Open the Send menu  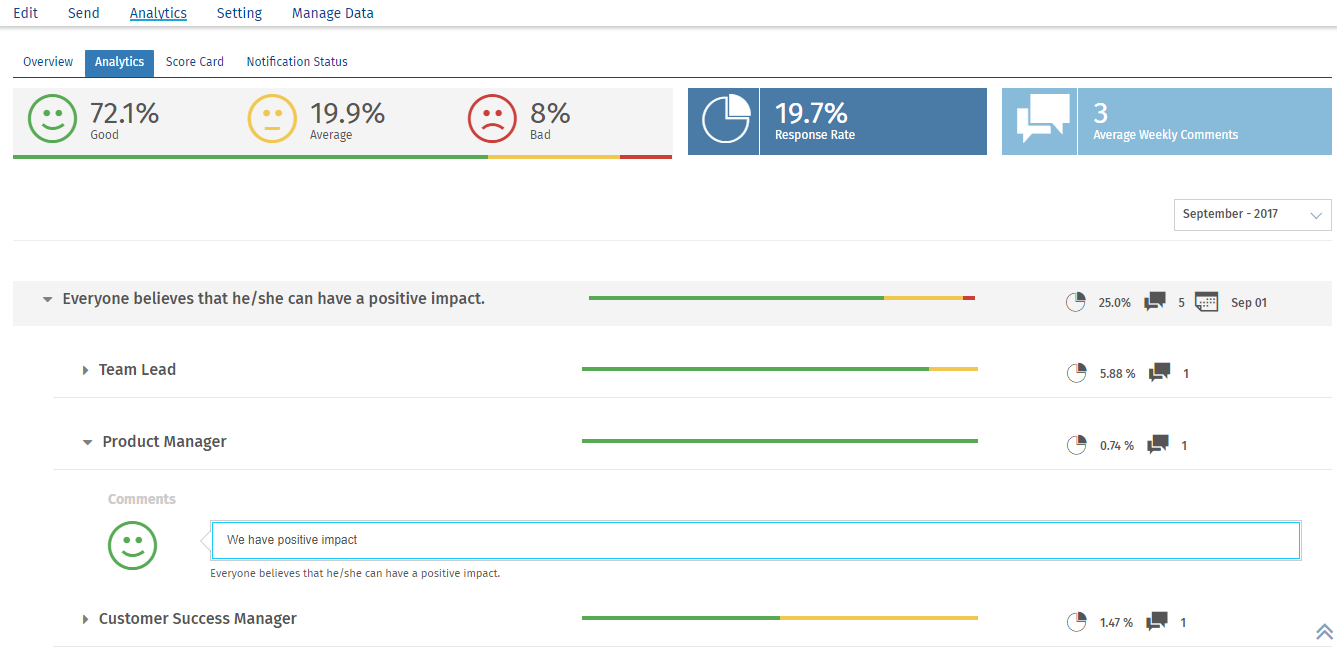coord(84,13)
